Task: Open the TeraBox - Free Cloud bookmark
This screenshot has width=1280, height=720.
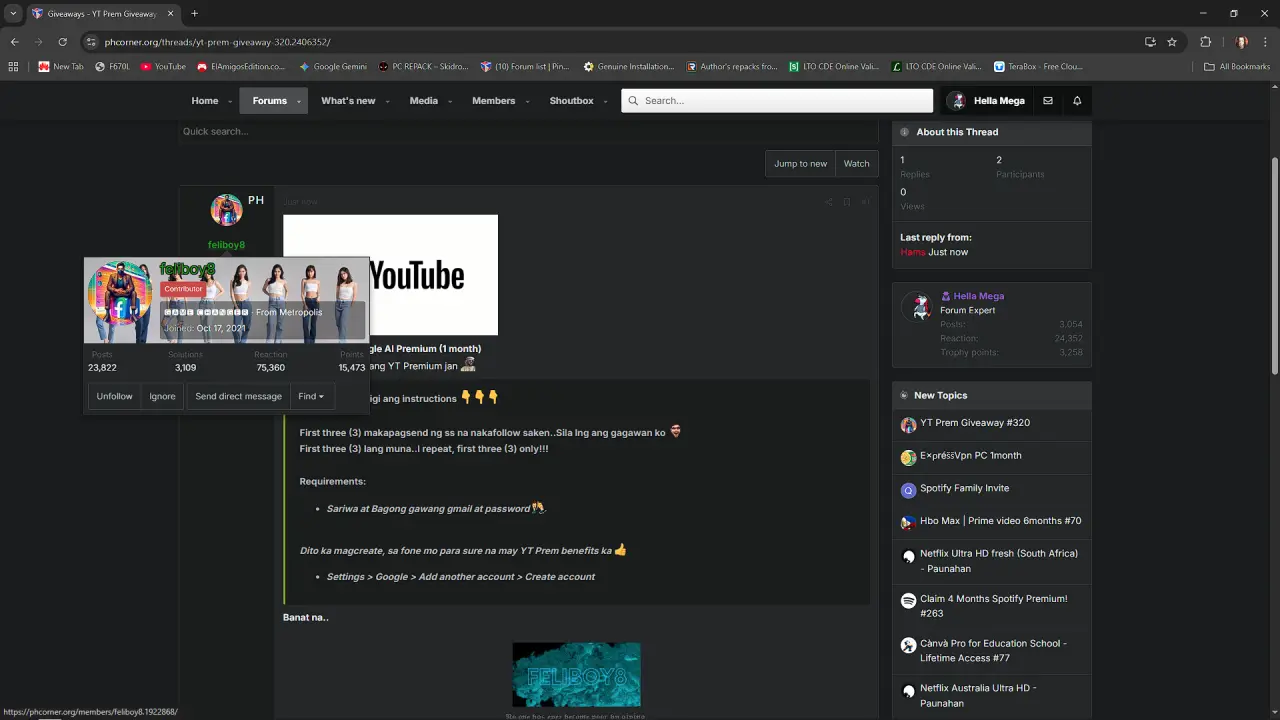Action: [1038, 67]
